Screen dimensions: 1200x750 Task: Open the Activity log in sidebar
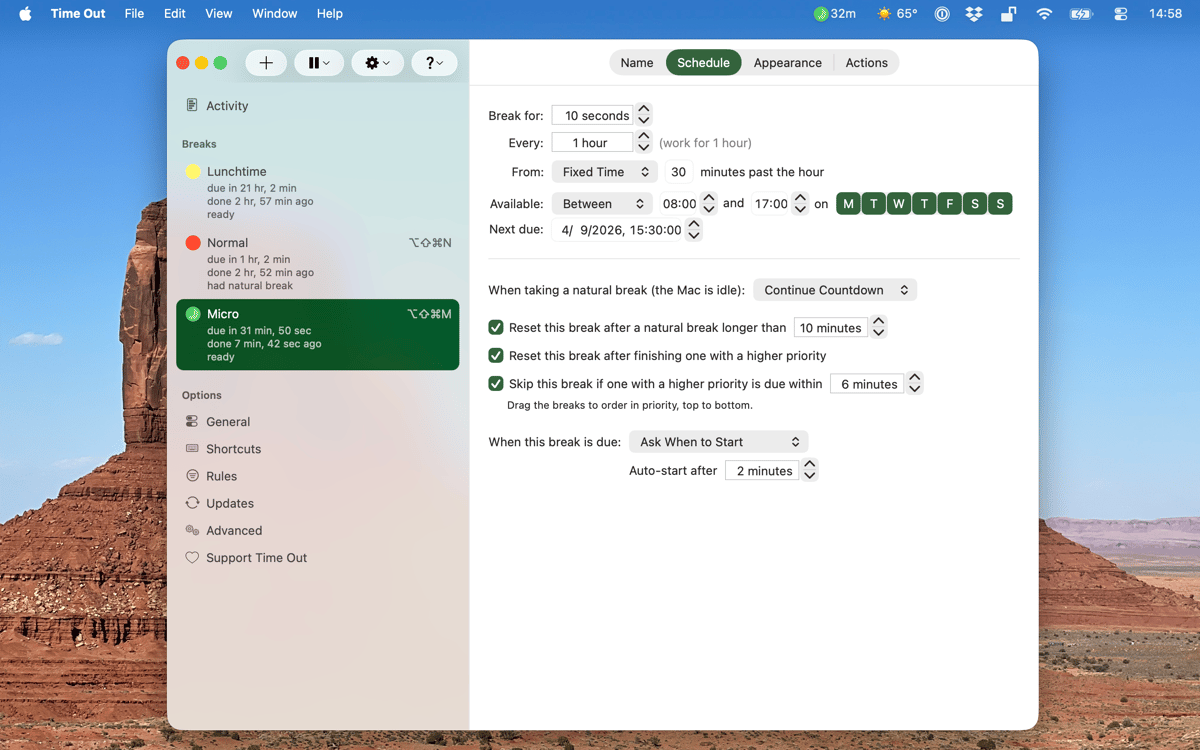226,106
